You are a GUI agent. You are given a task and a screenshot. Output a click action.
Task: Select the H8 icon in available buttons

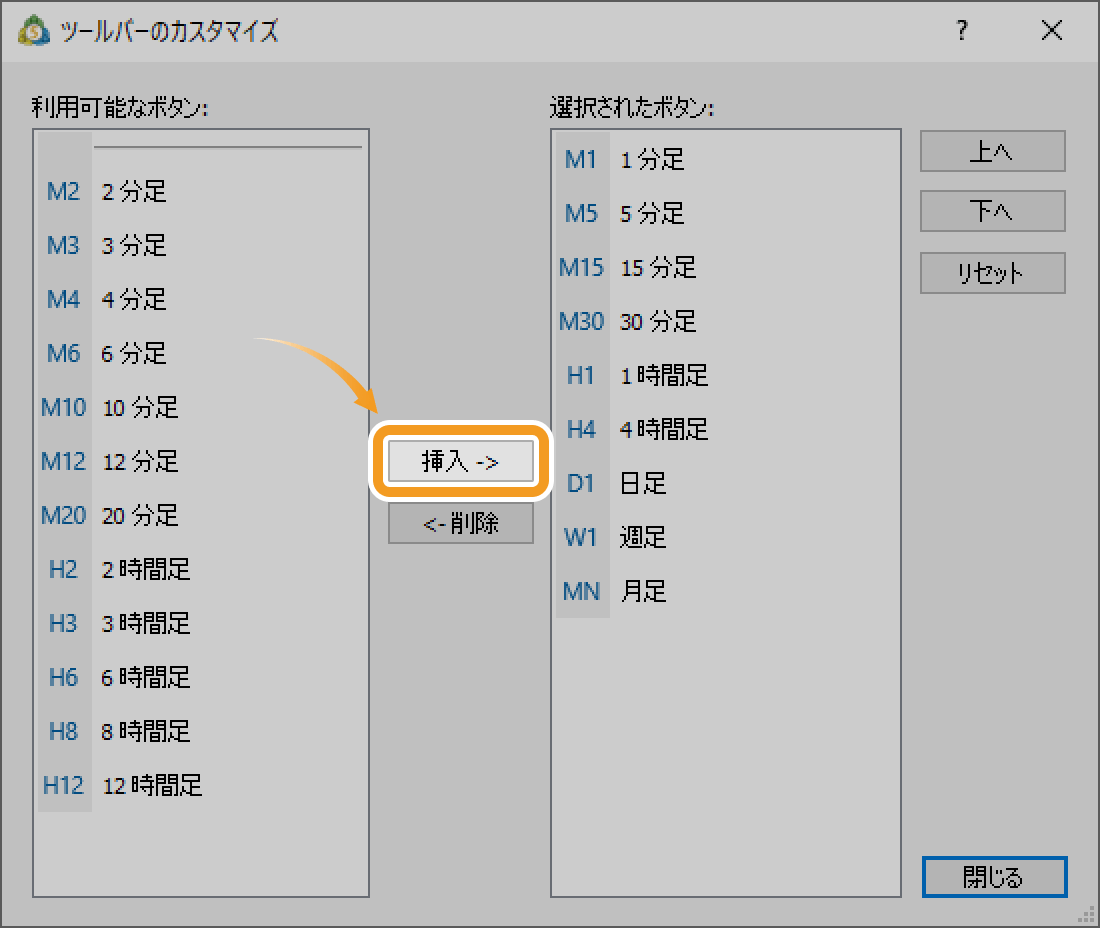click(64, 732)
